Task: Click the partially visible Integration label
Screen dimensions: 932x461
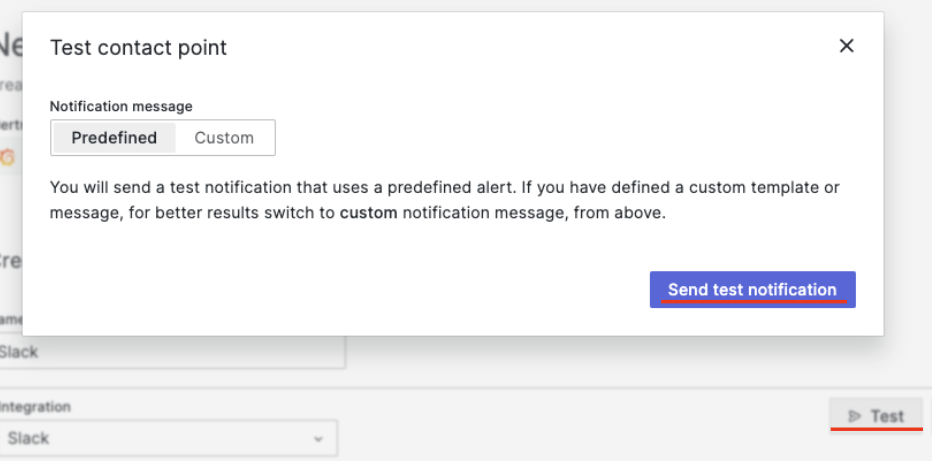Action: coord(36,407)
